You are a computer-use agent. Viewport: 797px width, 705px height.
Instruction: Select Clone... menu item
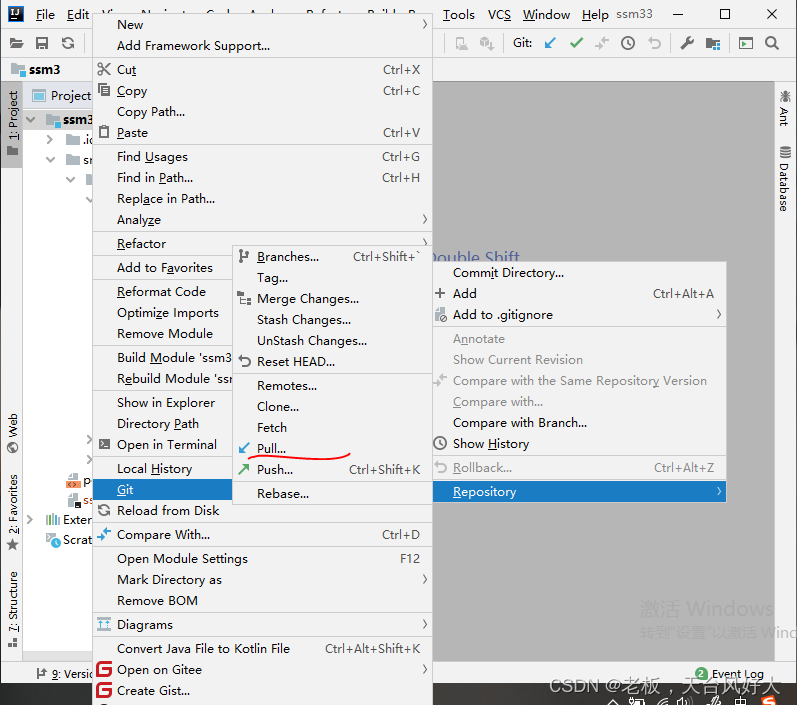(332, 407)
